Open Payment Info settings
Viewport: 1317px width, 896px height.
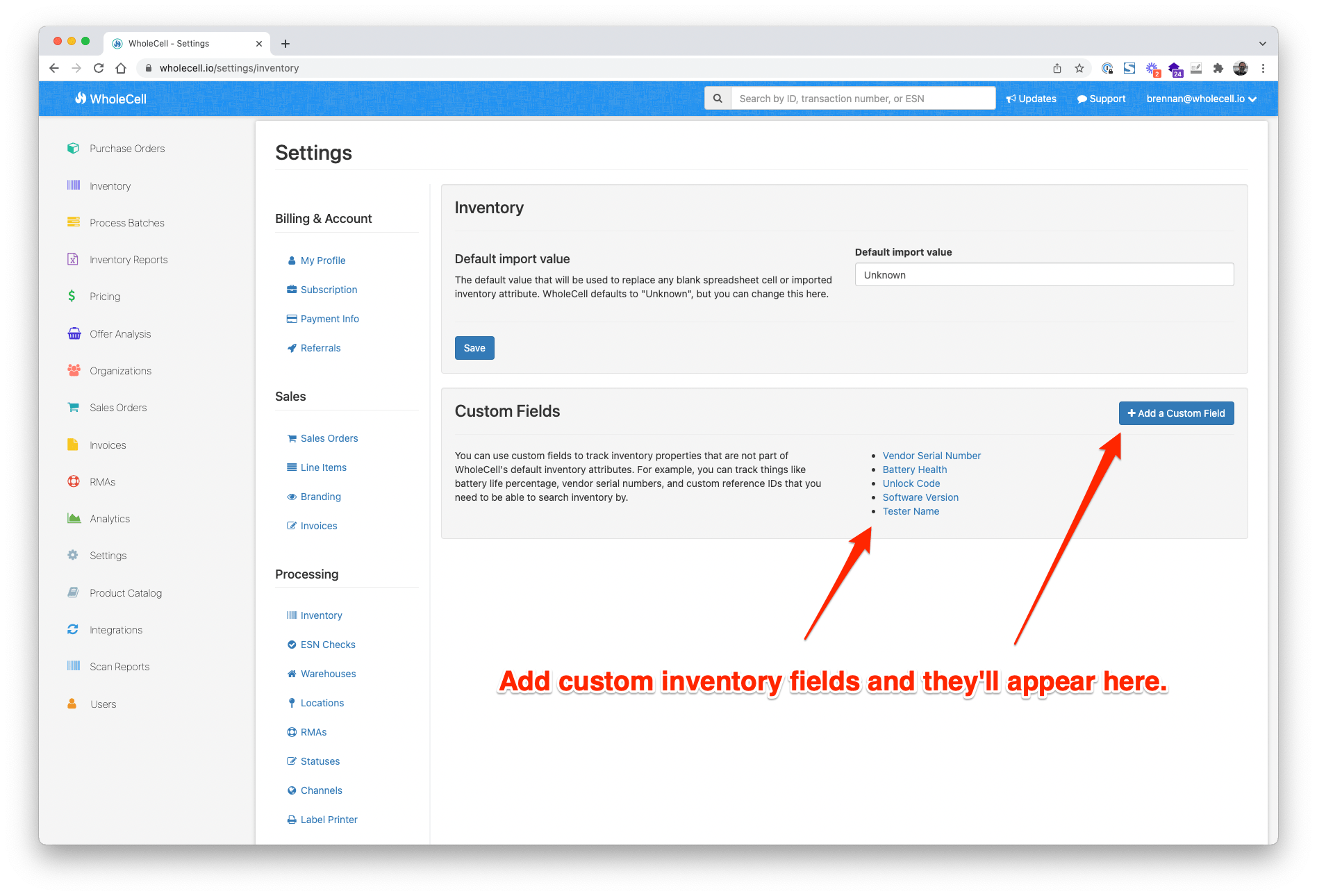tap(323, 319)
